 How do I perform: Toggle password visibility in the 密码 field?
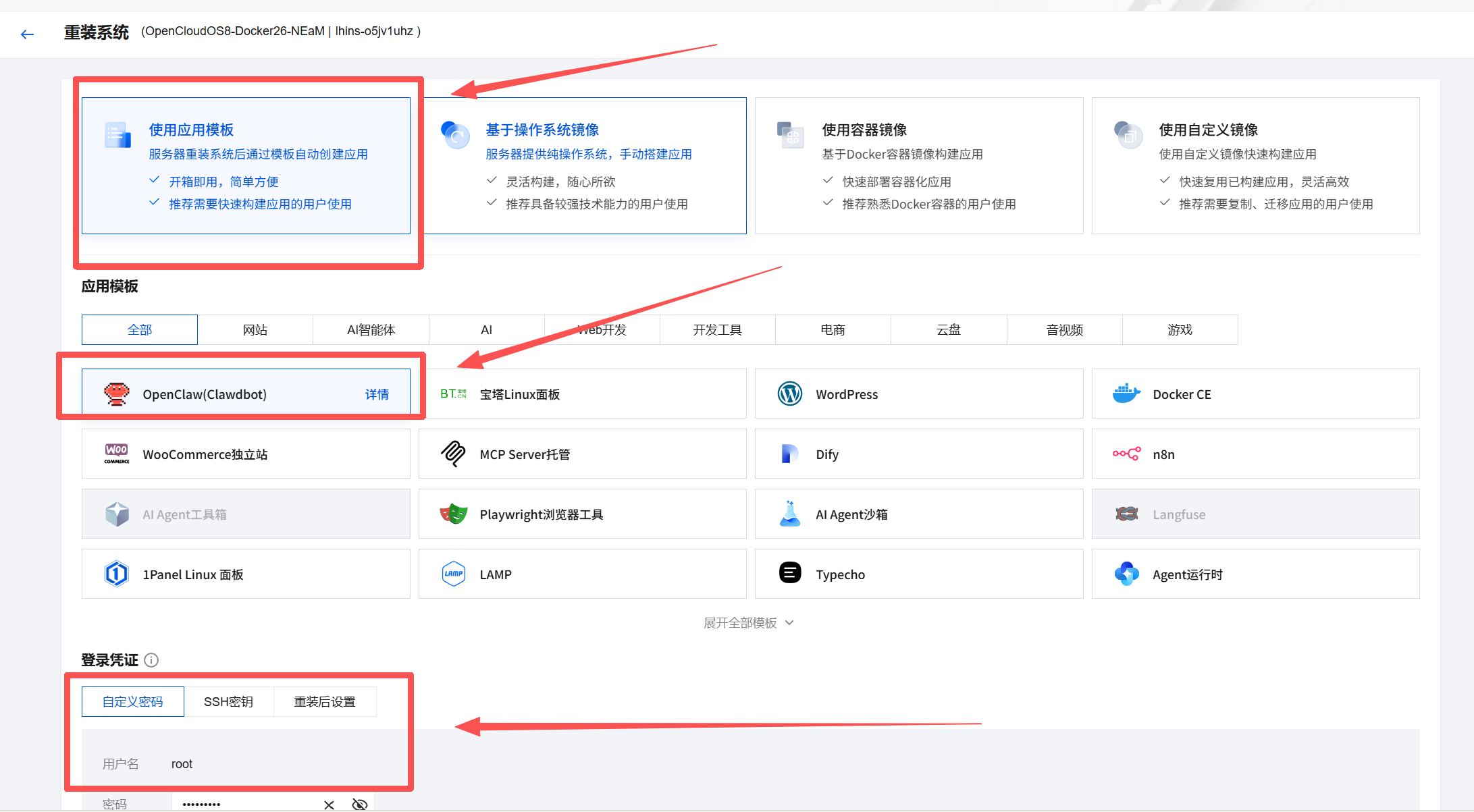(359, 803)
